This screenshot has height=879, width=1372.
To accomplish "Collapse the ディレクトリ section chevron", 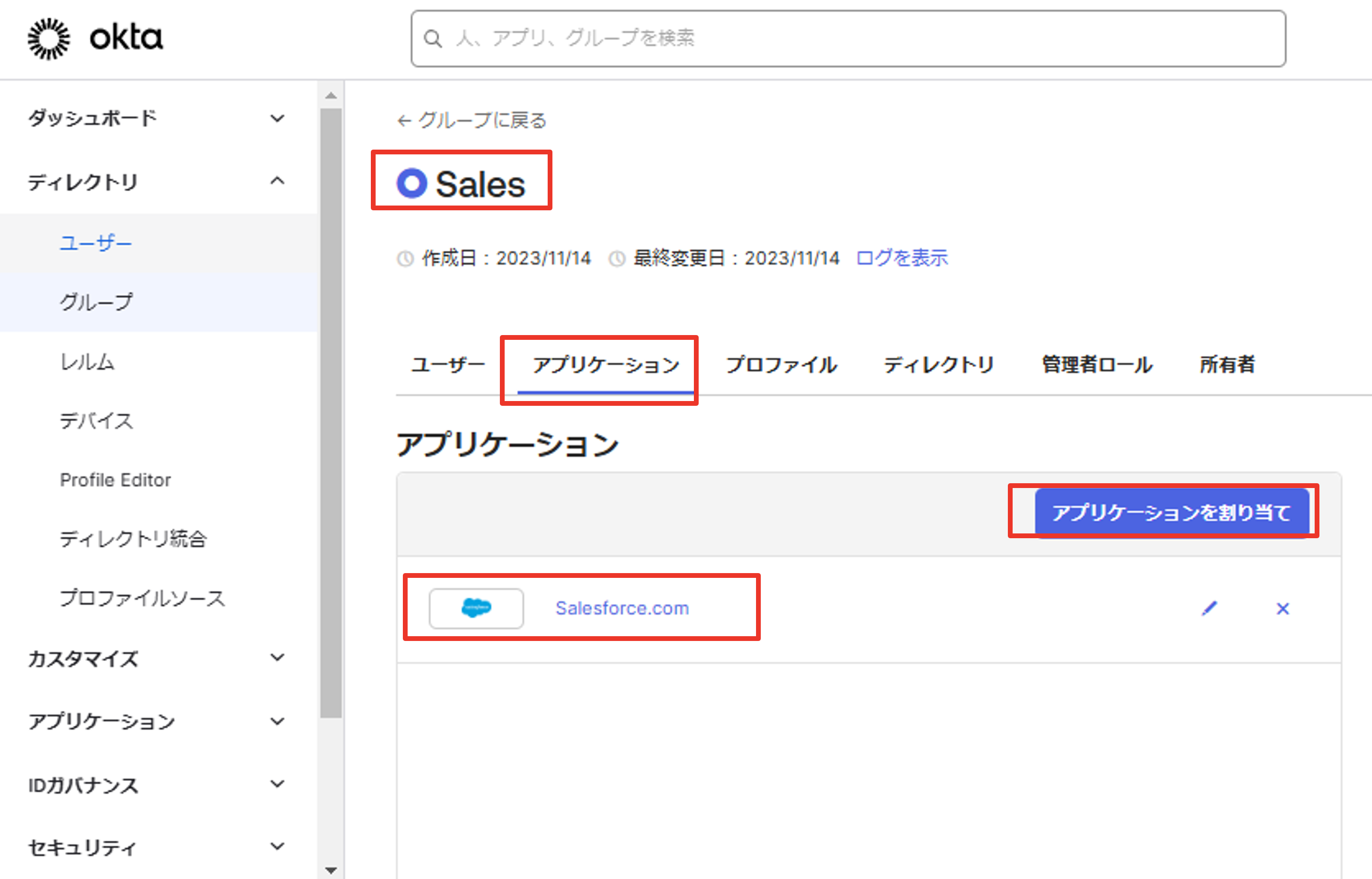I will click(x=277, y=181).
